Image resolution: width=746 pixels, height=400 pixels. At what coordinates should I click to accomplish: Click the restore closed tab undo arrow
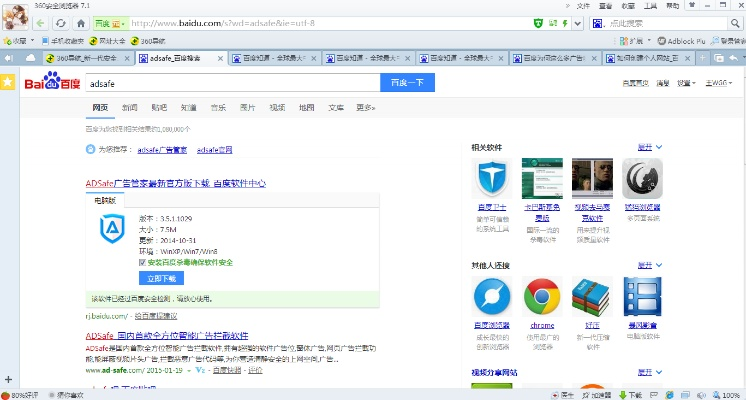734,58
